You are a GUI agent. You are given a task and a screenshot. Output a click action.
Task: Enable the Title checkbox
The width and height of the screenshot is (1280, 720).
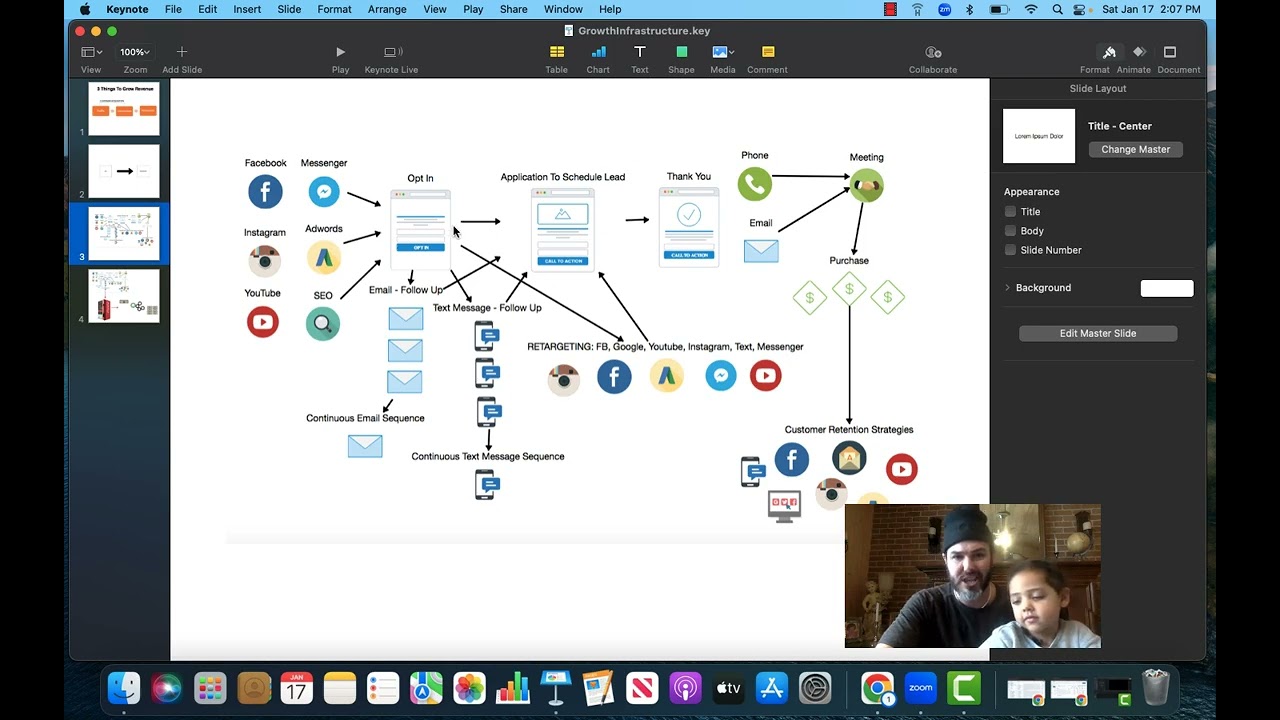(1010, 212)
